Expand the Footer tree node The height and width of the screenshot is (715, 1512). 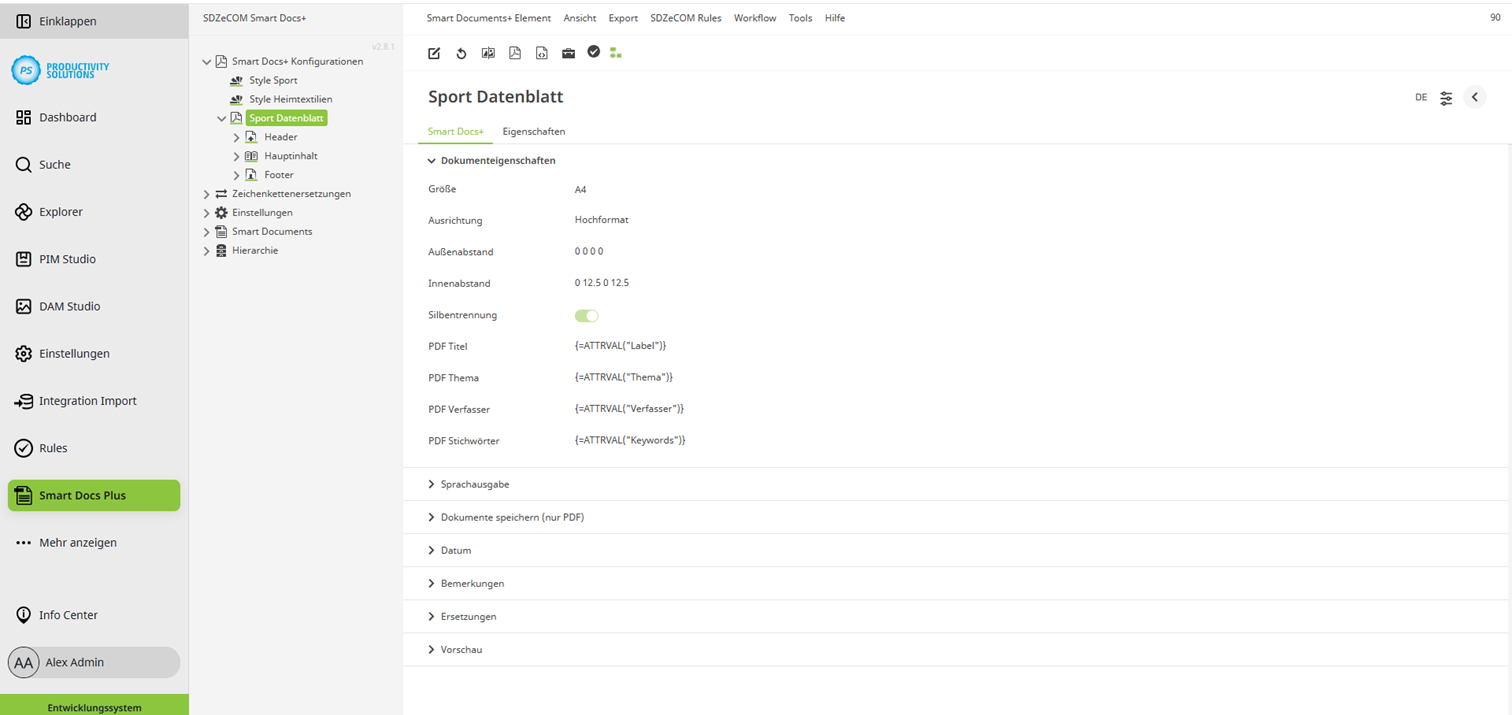(237, 175)
